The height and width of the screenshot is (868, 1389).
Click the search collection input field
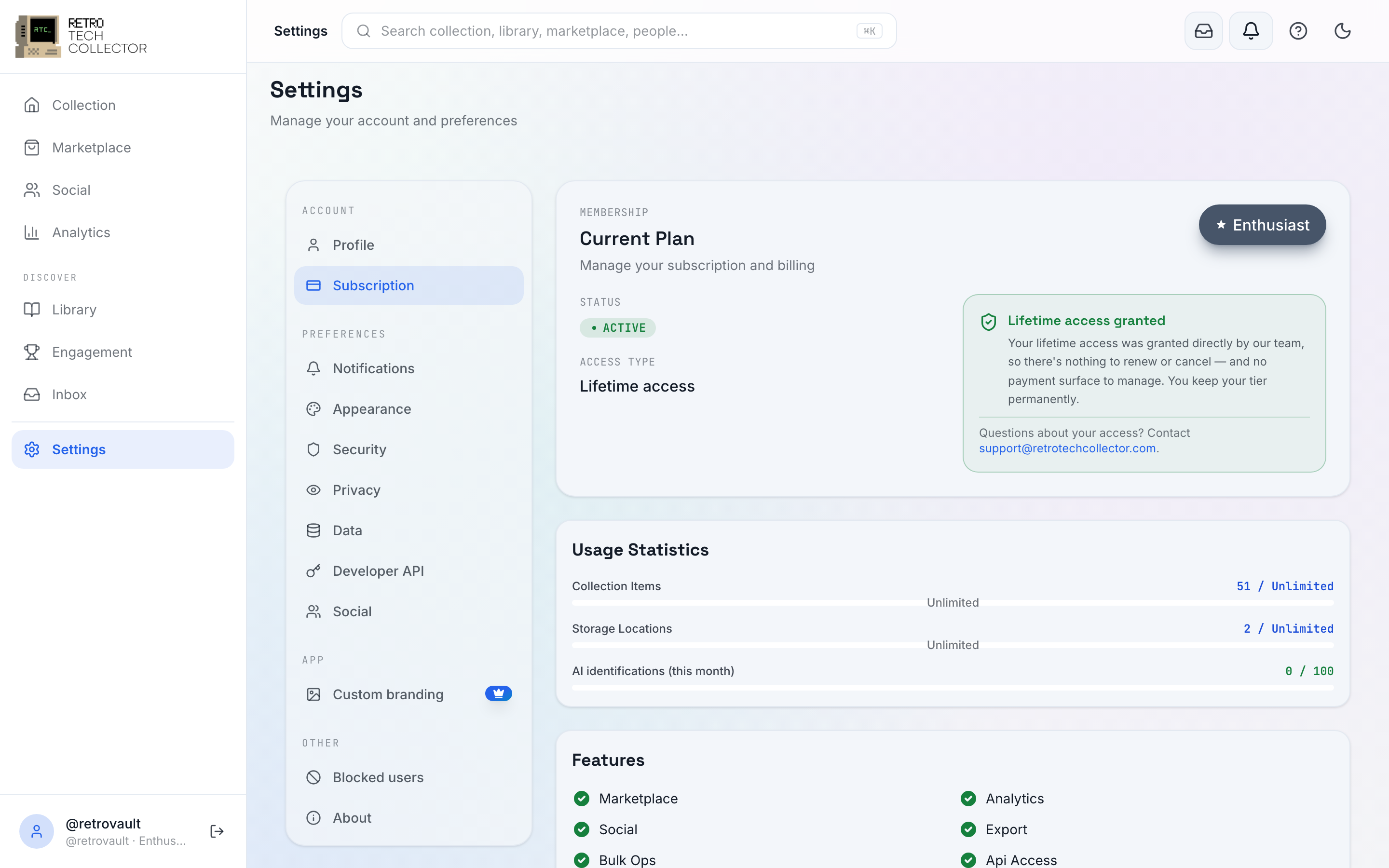(619, 31)
